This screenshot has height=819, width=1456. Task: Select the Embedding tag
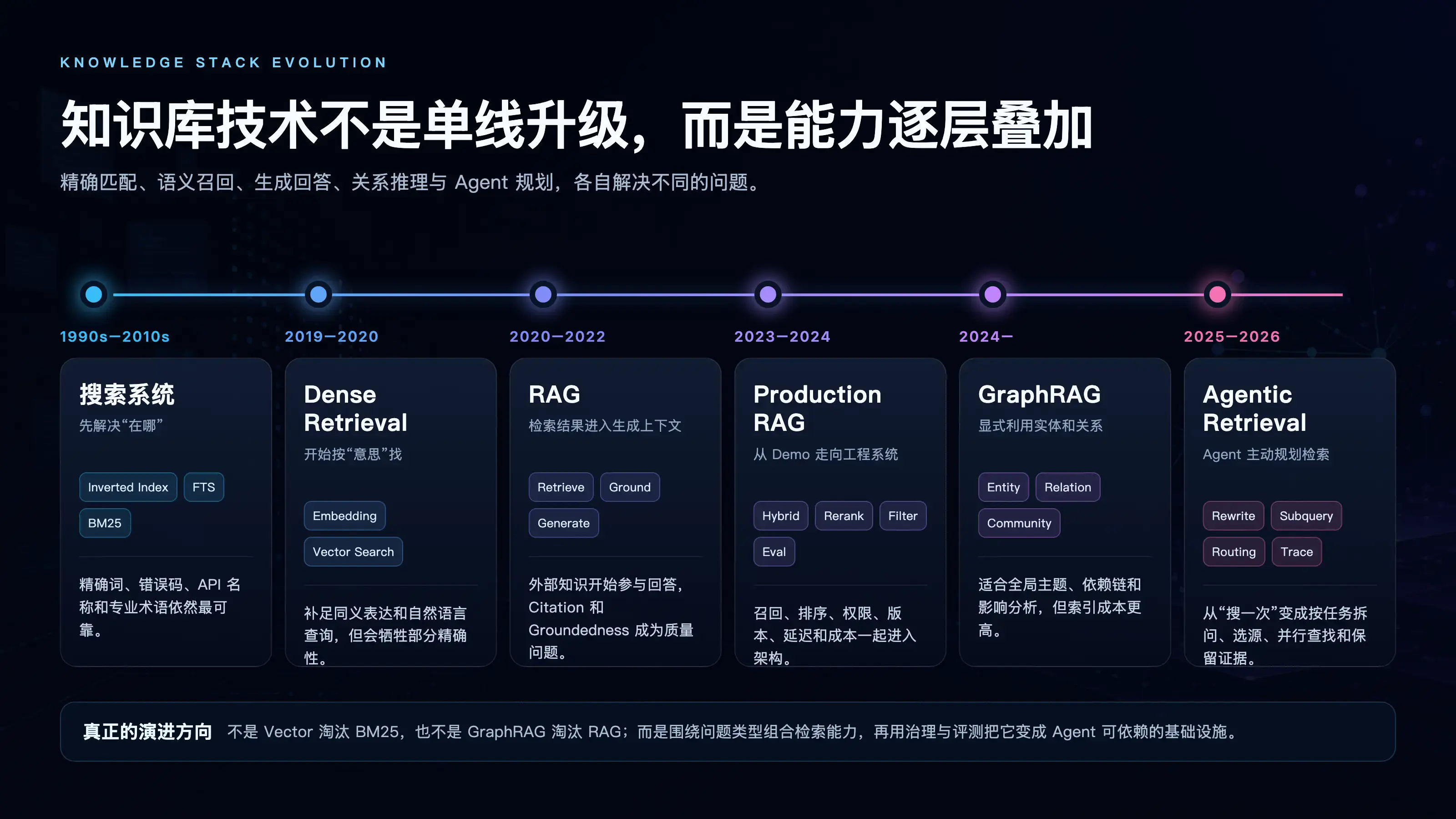point(344,516)
